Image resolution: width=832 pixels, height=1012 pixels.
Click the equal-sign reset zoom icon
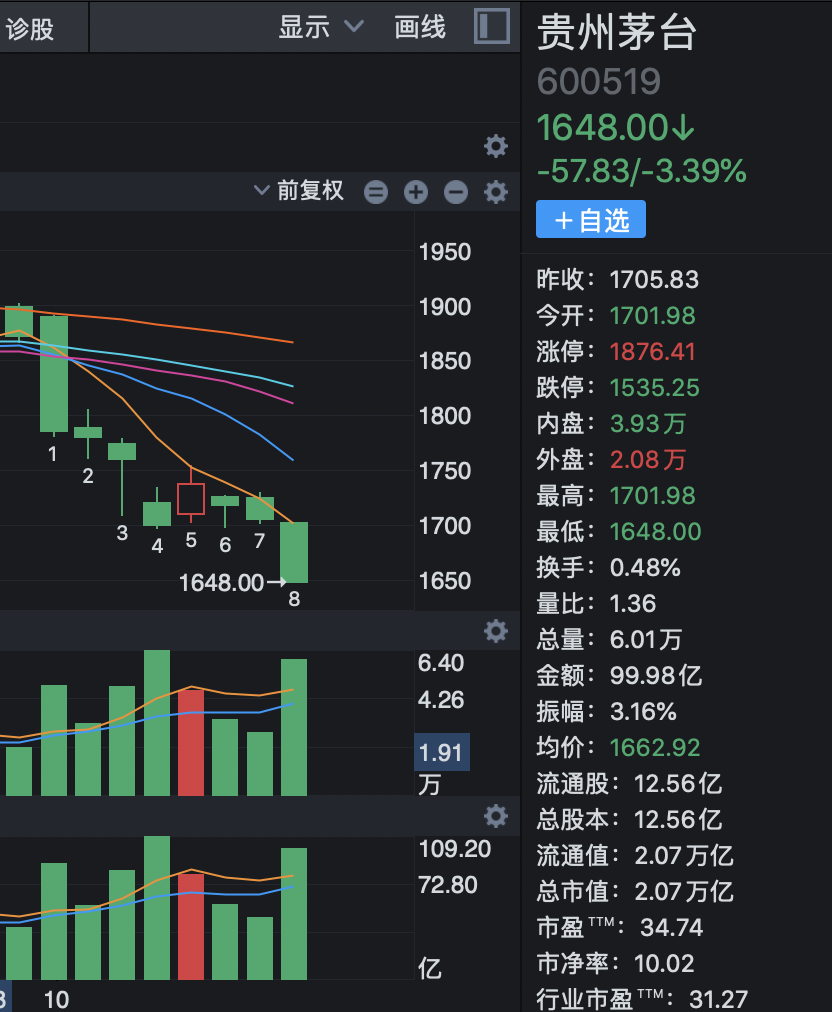click(376, 192)
